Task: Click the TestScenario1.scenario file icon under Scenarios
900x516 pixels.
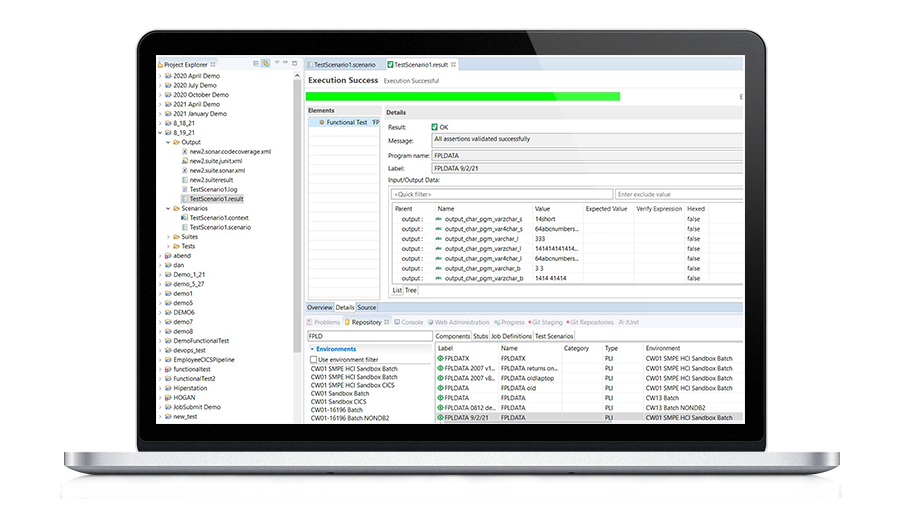Action: (184, 227)
